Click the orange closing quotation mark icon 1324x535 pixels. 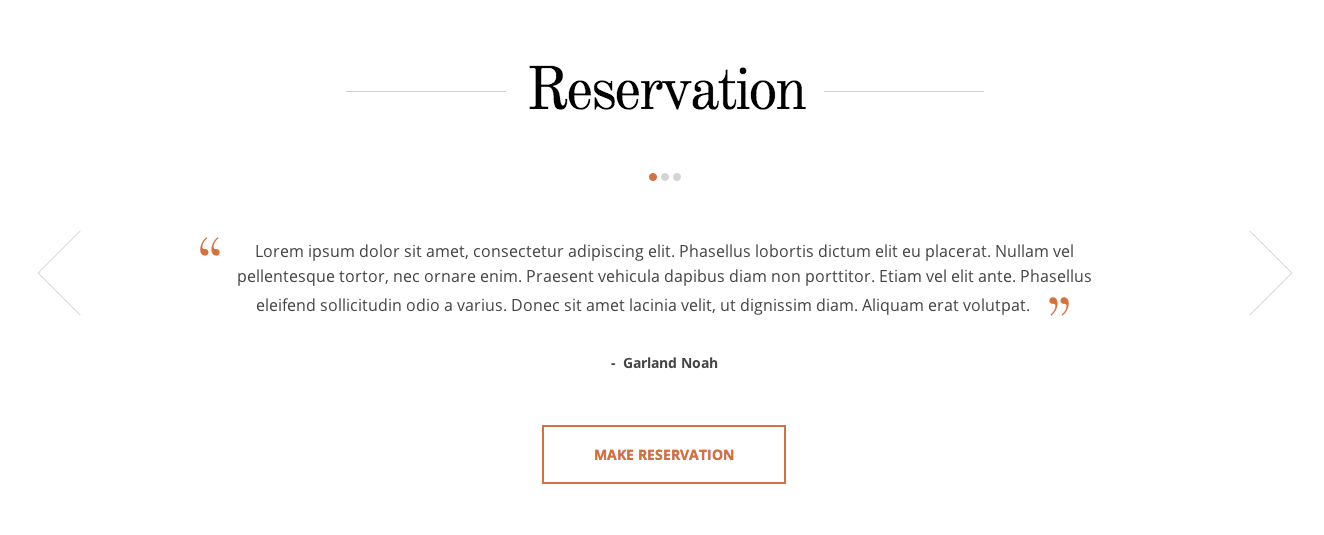[x=1059, y=306]
